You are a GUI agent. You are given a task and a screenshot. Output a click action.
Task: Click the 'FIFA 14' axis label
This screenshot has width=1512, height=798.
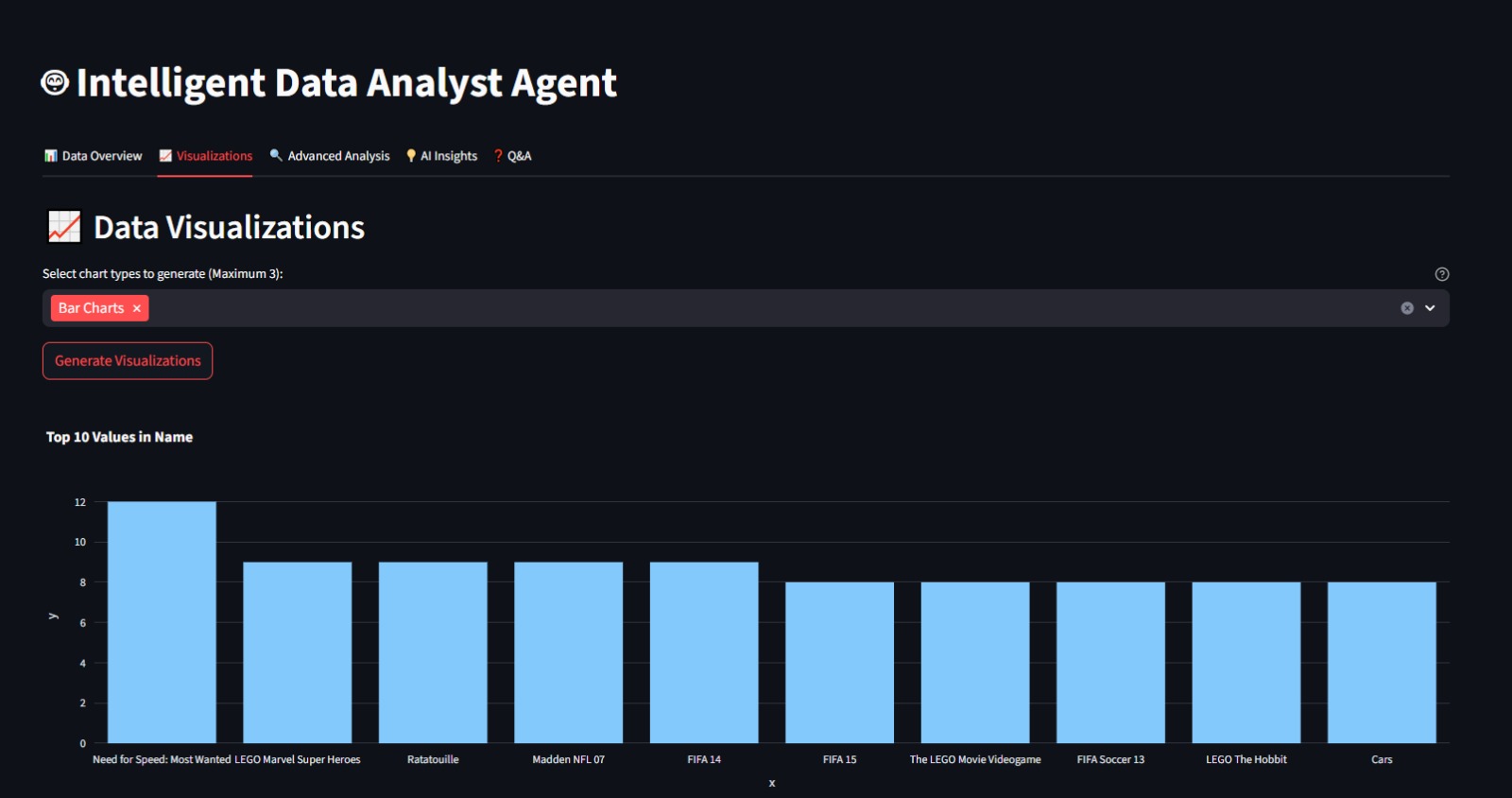[704, 759]
